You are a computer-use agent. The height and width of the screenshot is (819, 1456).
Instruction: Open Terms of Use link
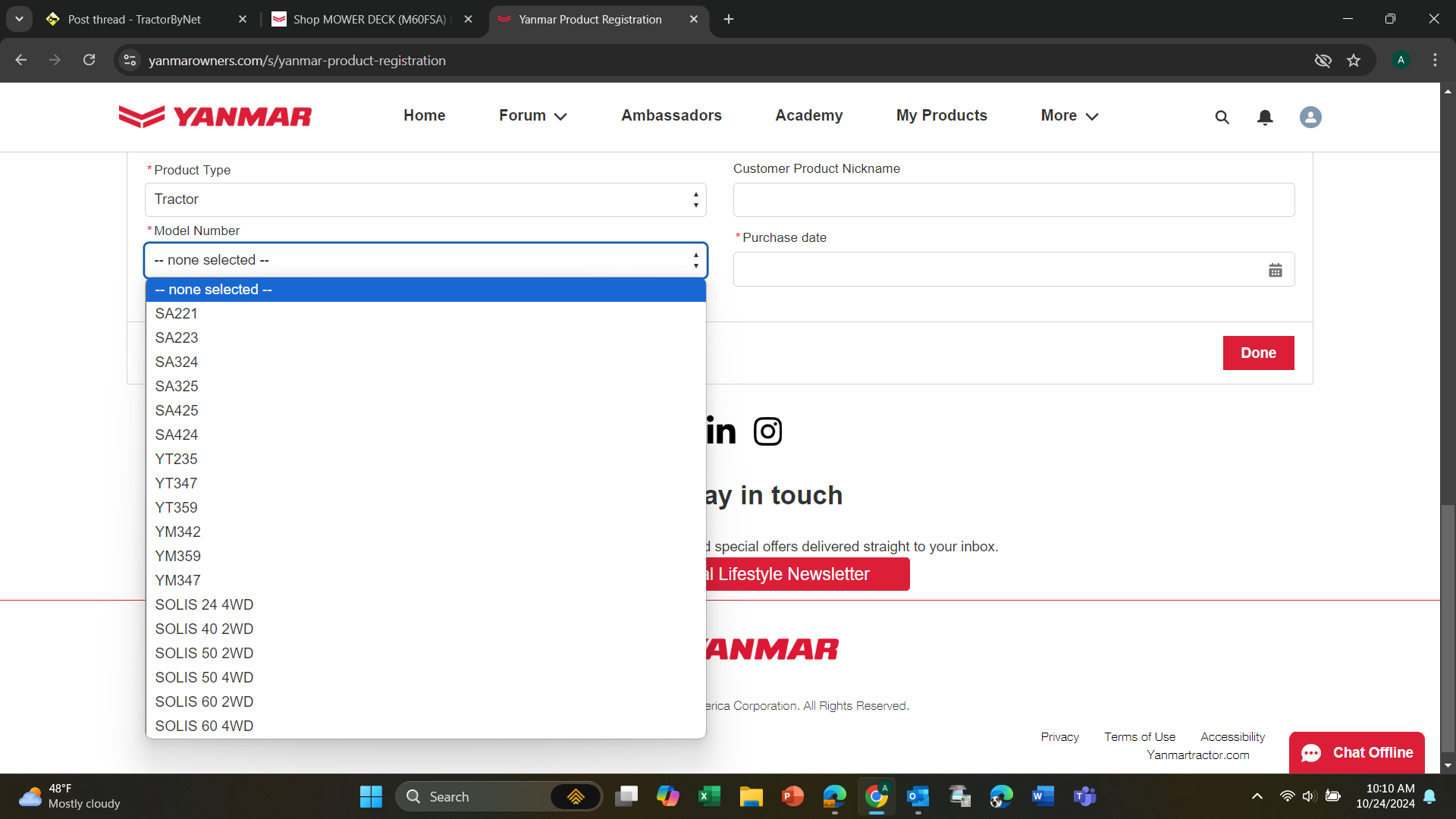1139,736
